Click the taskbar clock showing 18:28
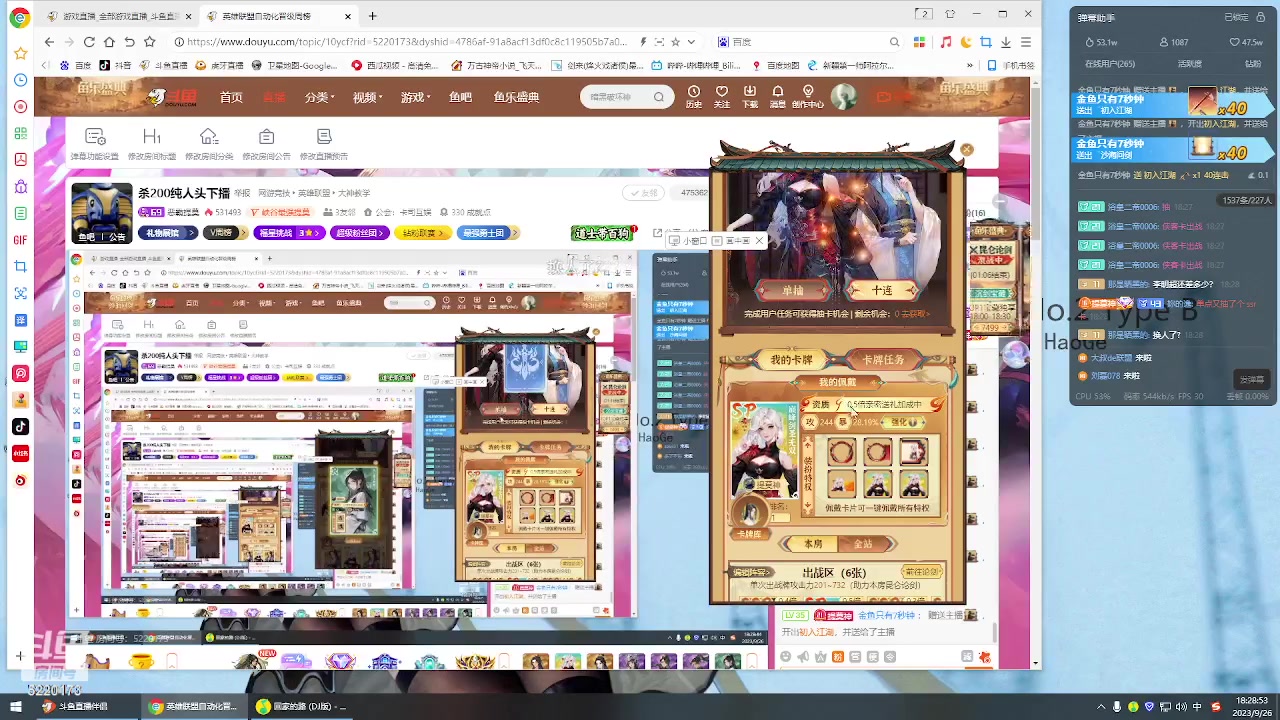 click(1250, 706)
